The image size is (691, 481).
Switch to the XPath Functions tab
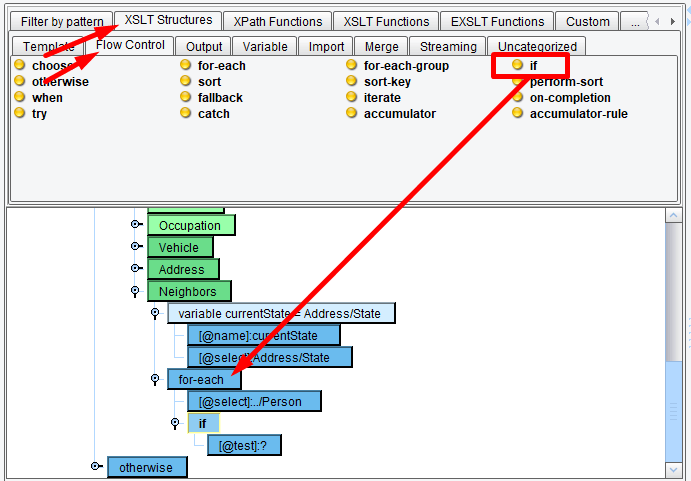pos(278,21)
